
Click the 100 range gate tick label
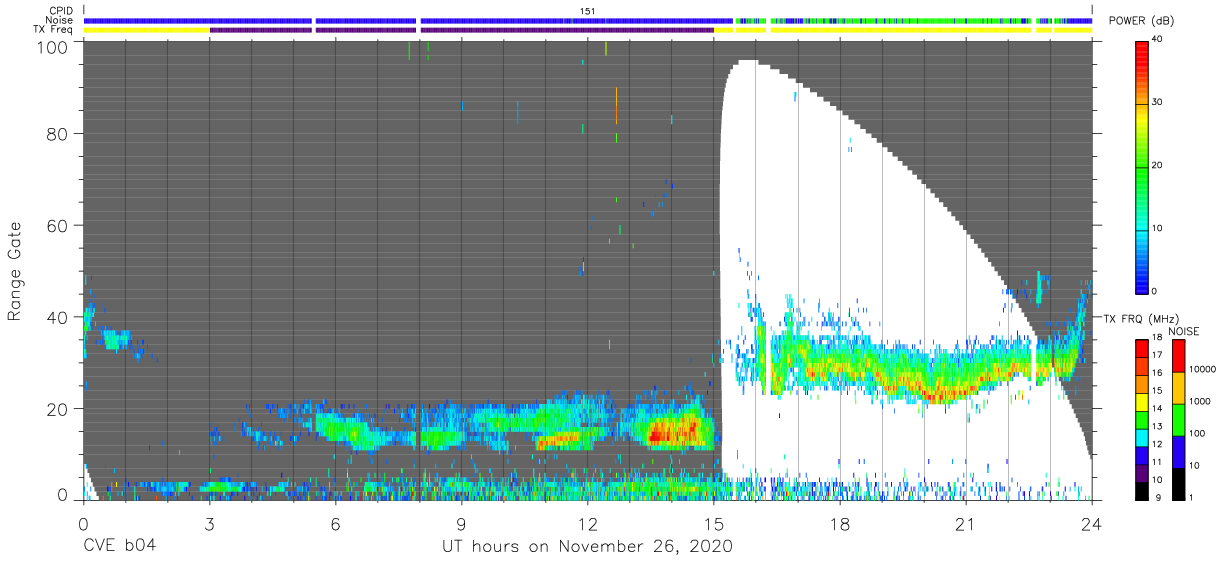(x=51, y=46)
